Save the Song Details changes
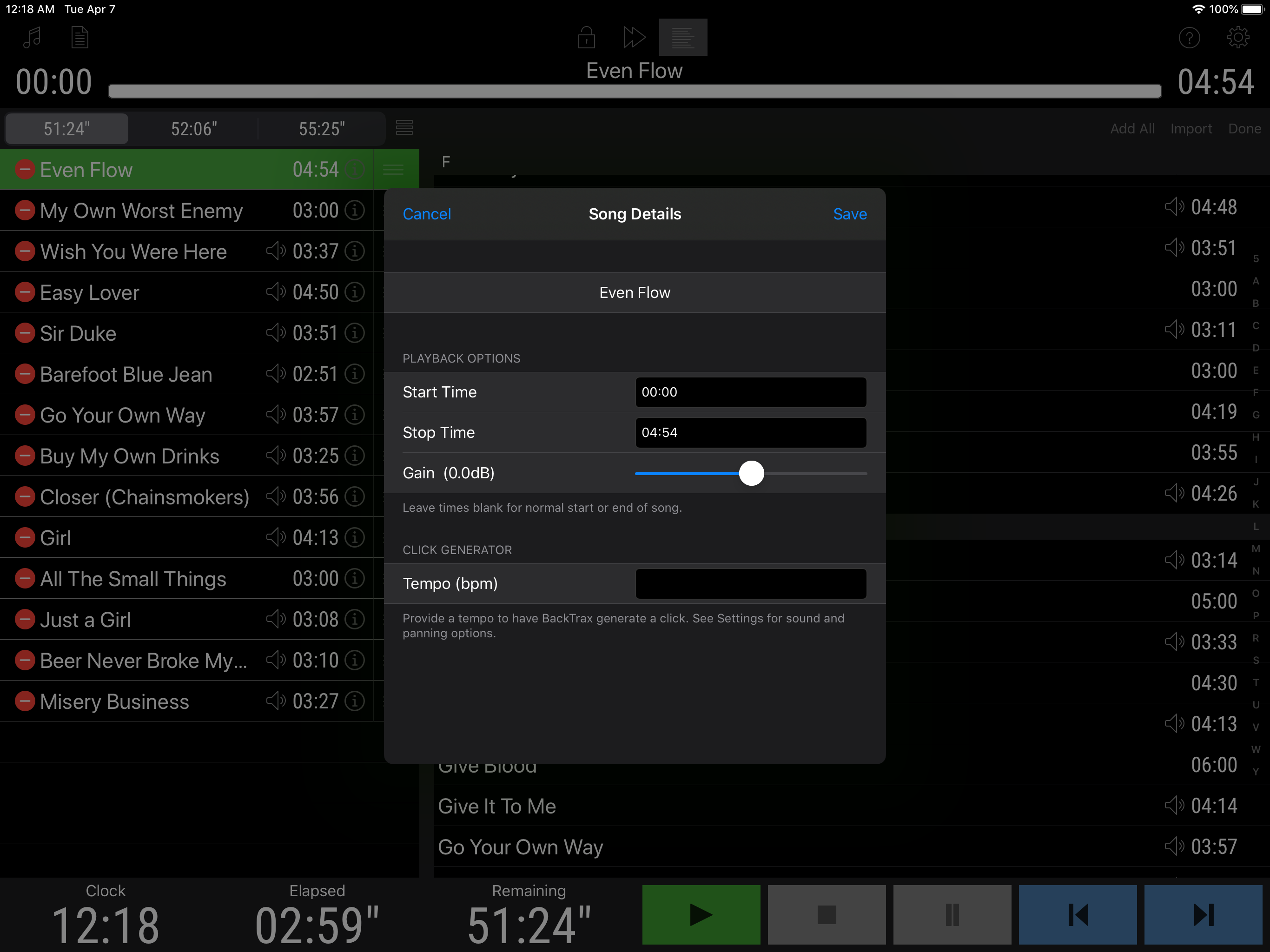 pyautogui.click(x=849, y=214)
